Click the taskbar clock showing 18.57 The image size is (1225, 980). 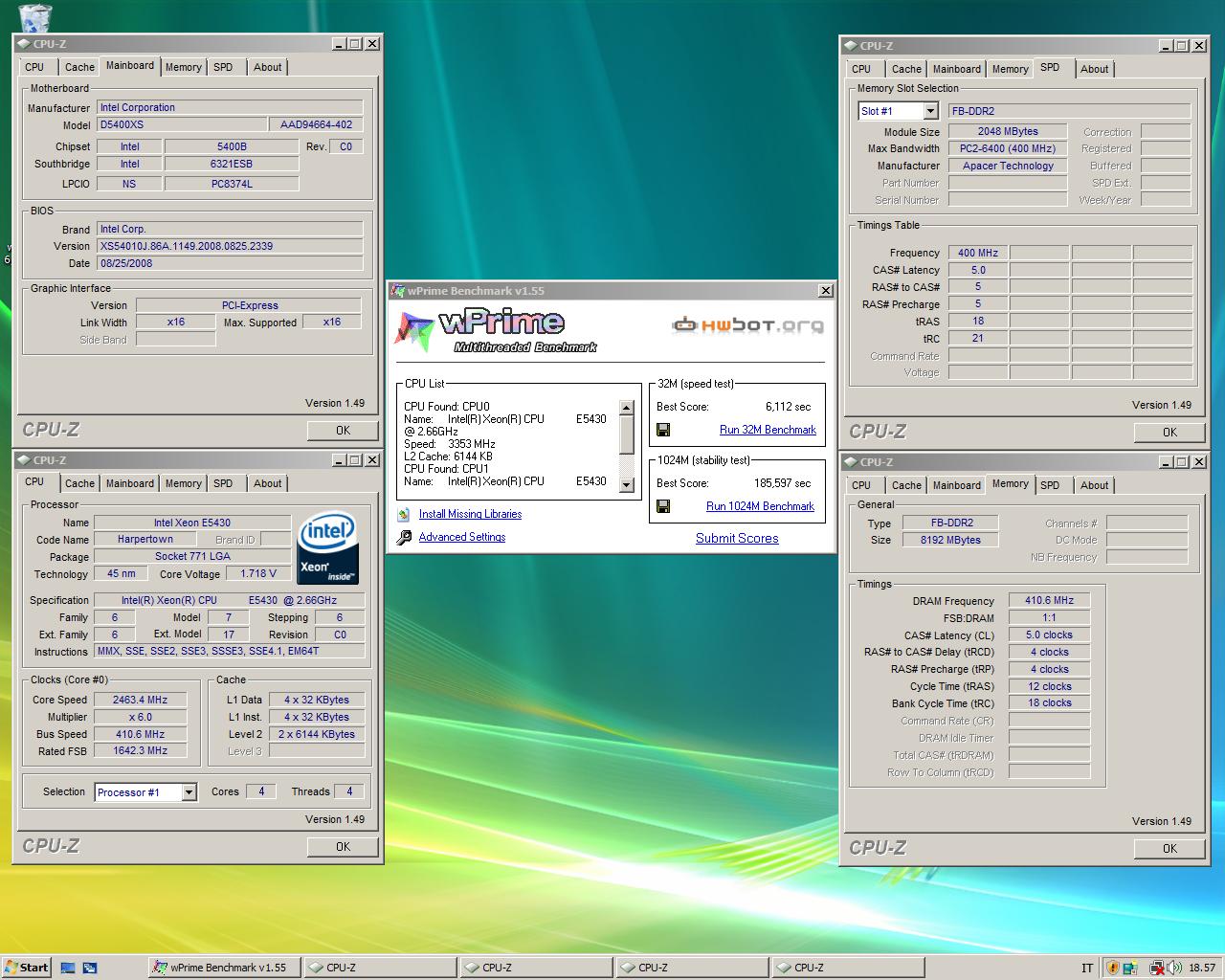tap(1202, 968)
